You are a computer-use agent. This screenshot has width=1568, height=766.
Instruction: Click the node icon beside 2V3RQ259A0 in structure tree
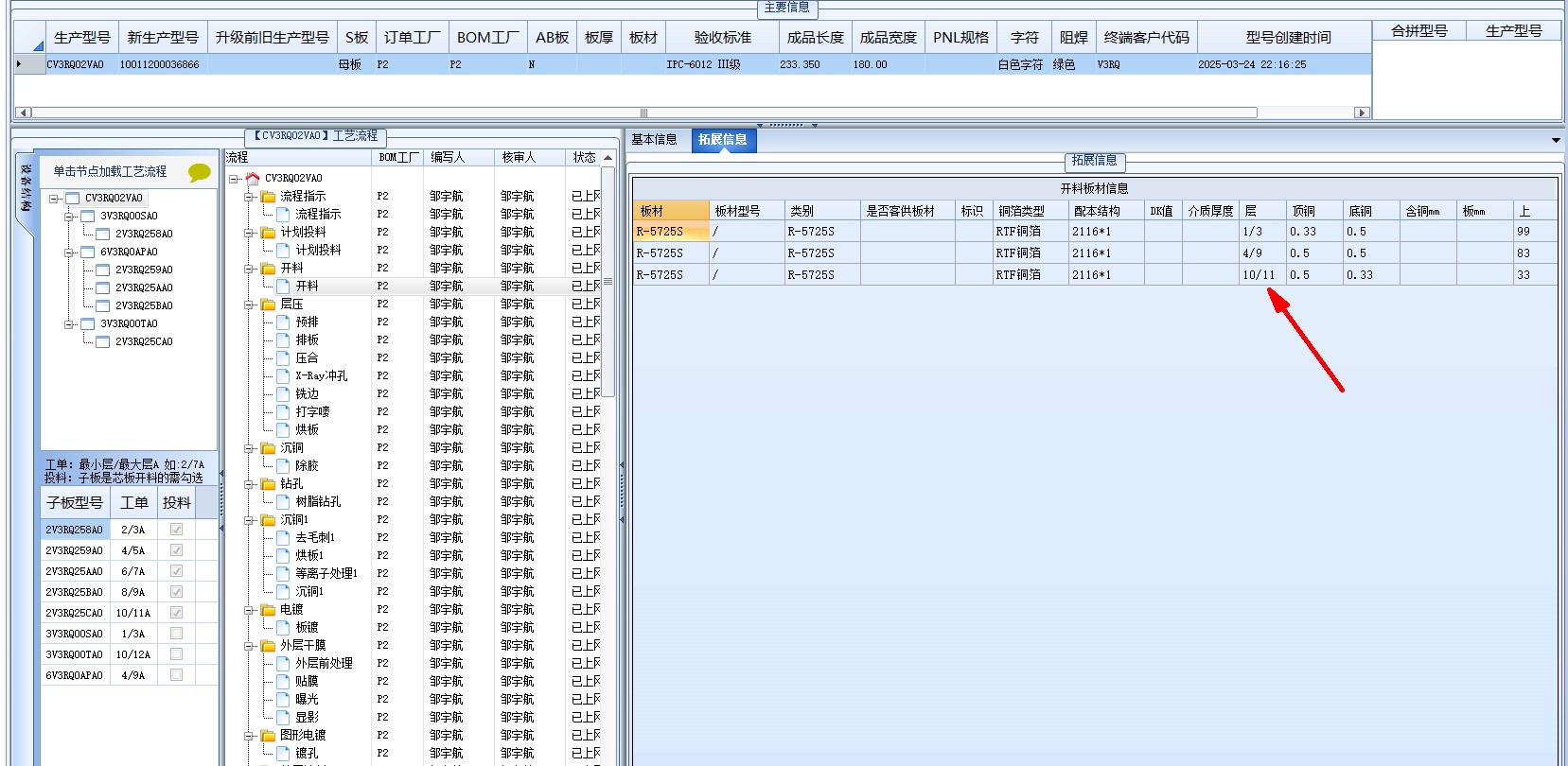tap(103, 270)
